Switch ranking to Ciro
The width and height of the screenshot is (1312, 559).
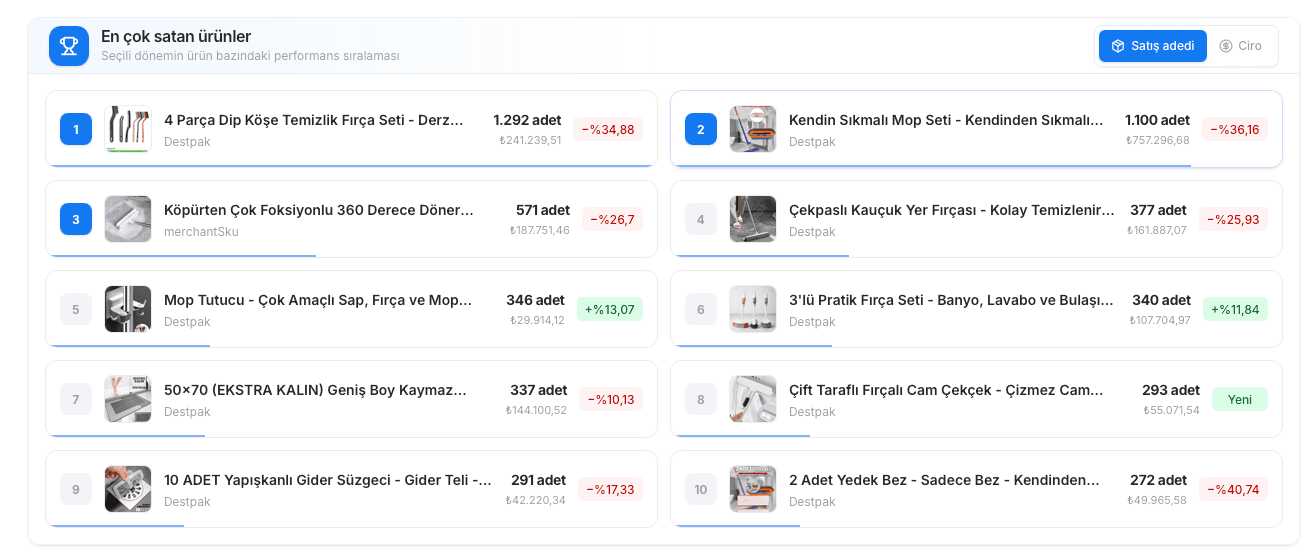(1240, 46)
